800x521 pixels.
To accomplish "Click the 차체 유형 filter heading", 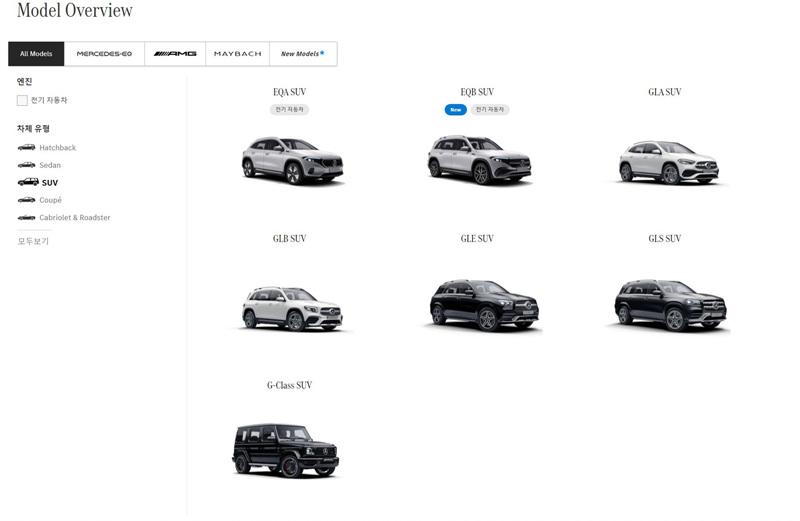I will [33, 128].
